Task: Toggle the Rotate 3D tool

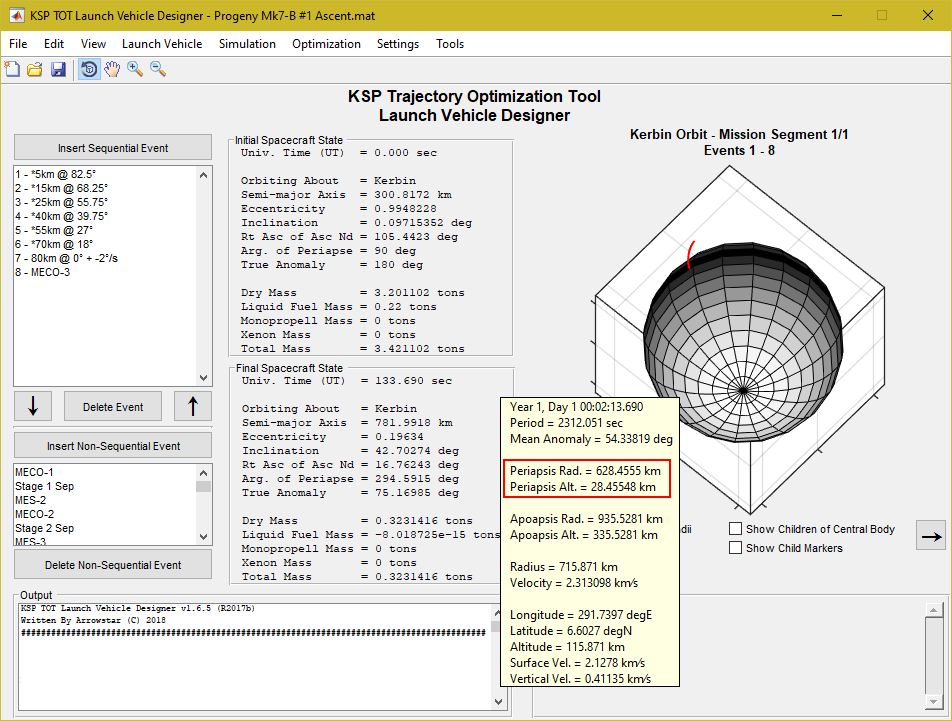Action: (89, 69)
